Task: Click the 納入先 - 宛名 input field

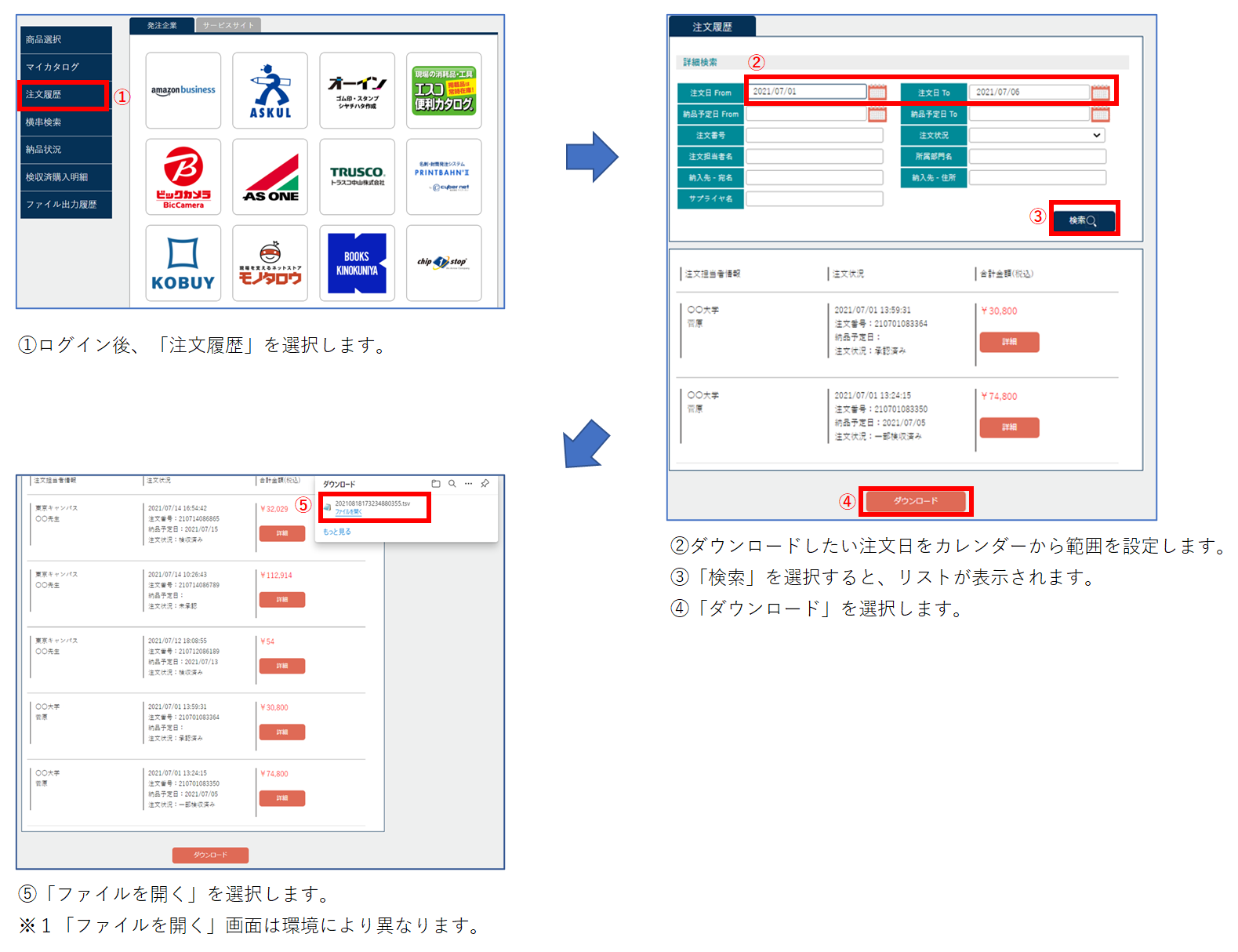Action: [815, 178]
